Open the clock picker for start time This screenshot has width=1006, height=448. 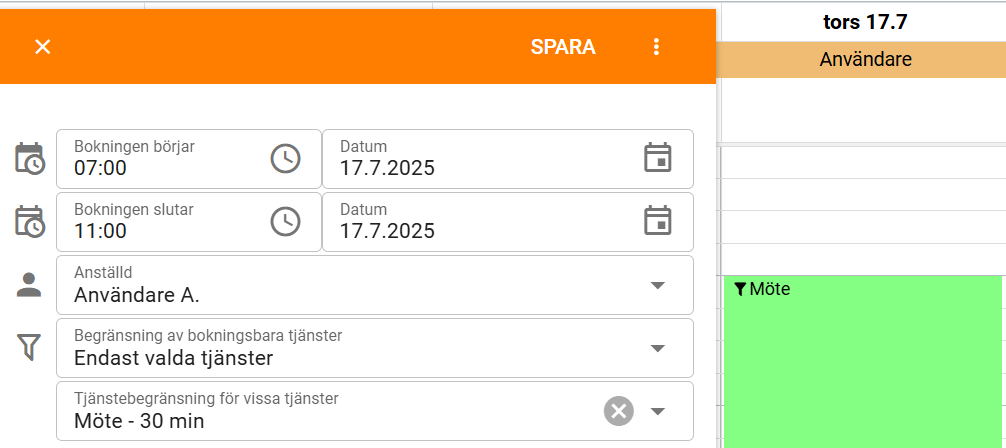click(x=286, y=159)
